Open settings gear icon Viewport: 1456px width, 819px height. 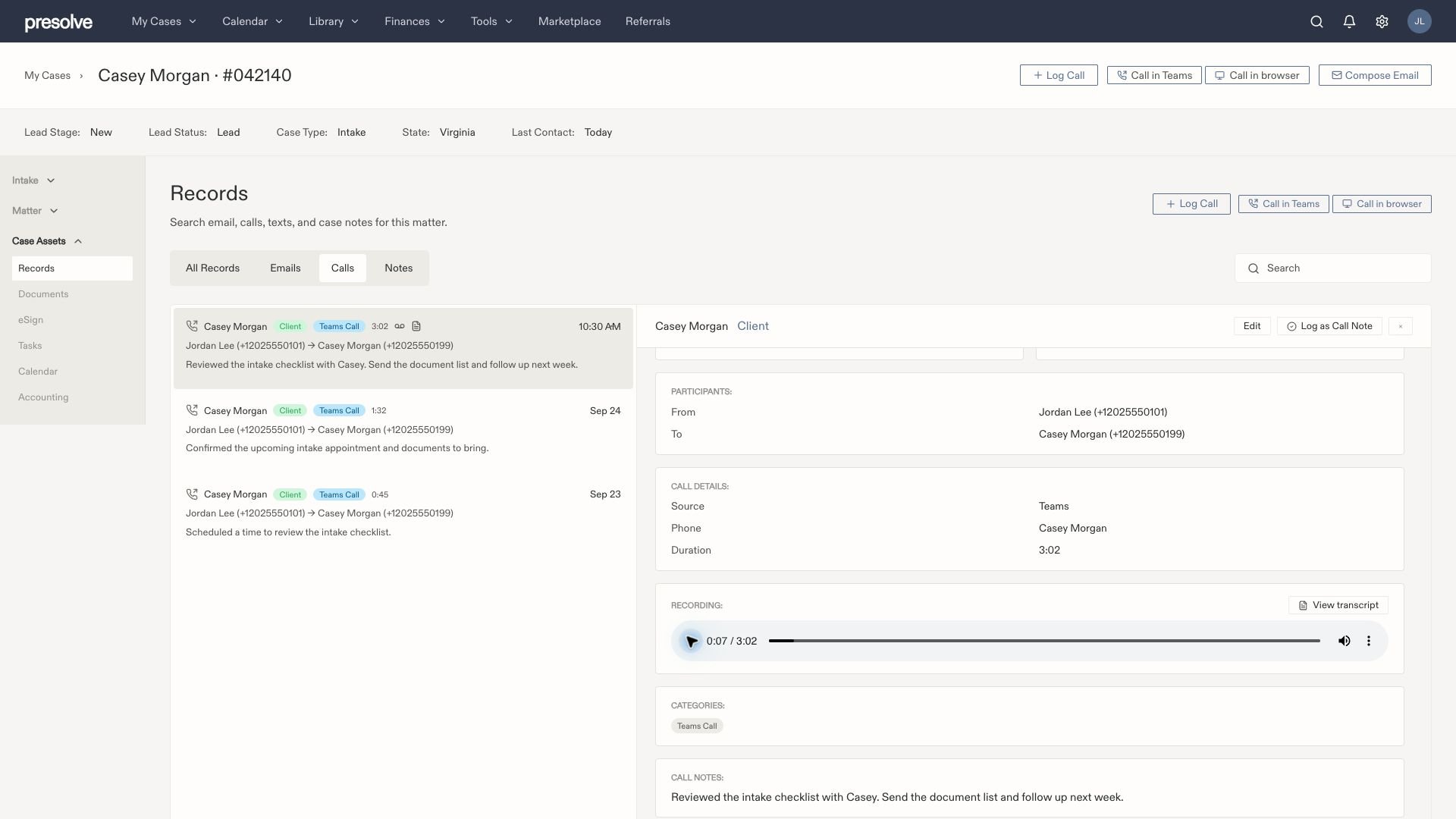point(1382,21)
